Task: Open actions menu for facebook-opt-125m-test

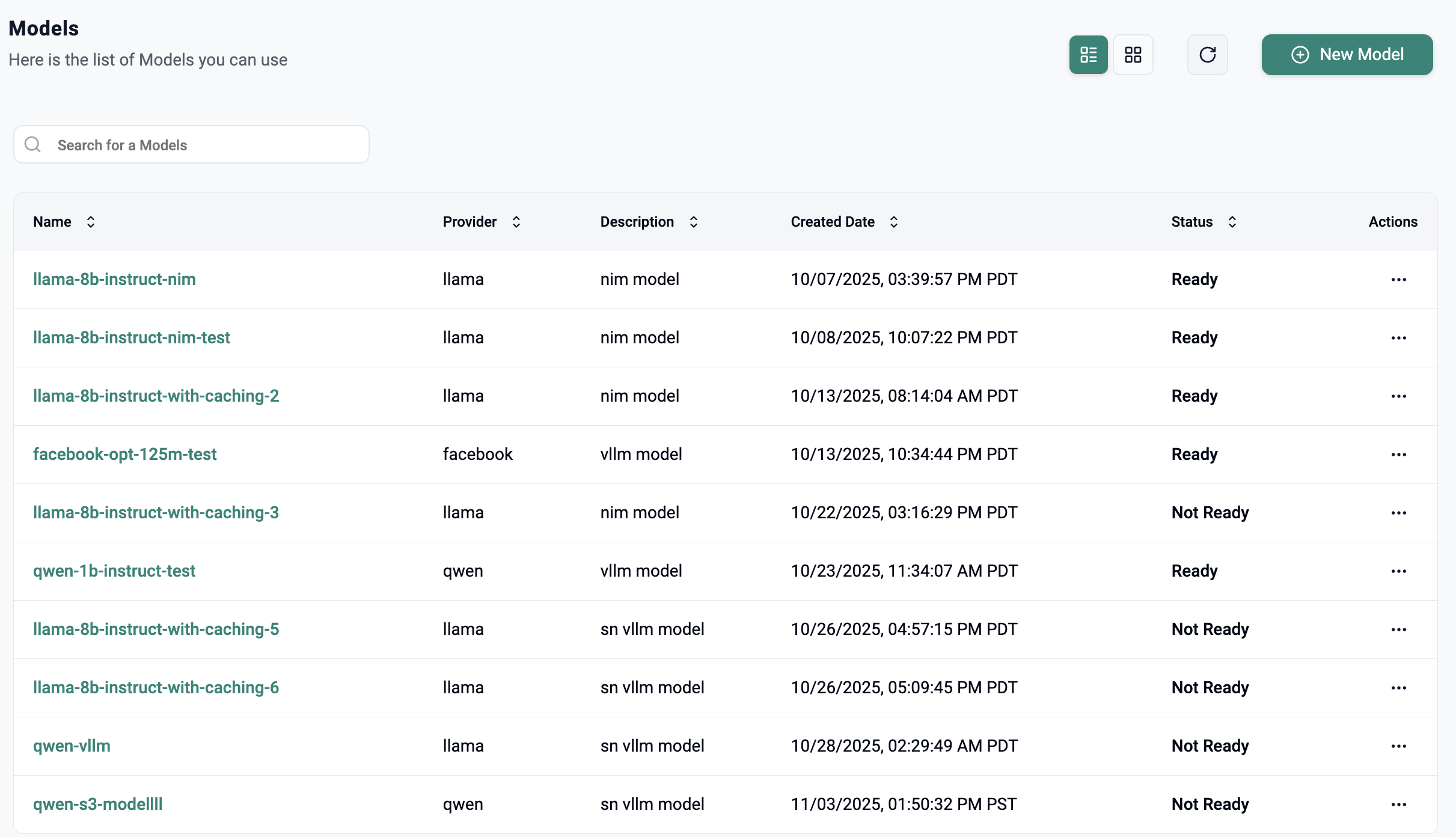Action: coord(1398,455)
